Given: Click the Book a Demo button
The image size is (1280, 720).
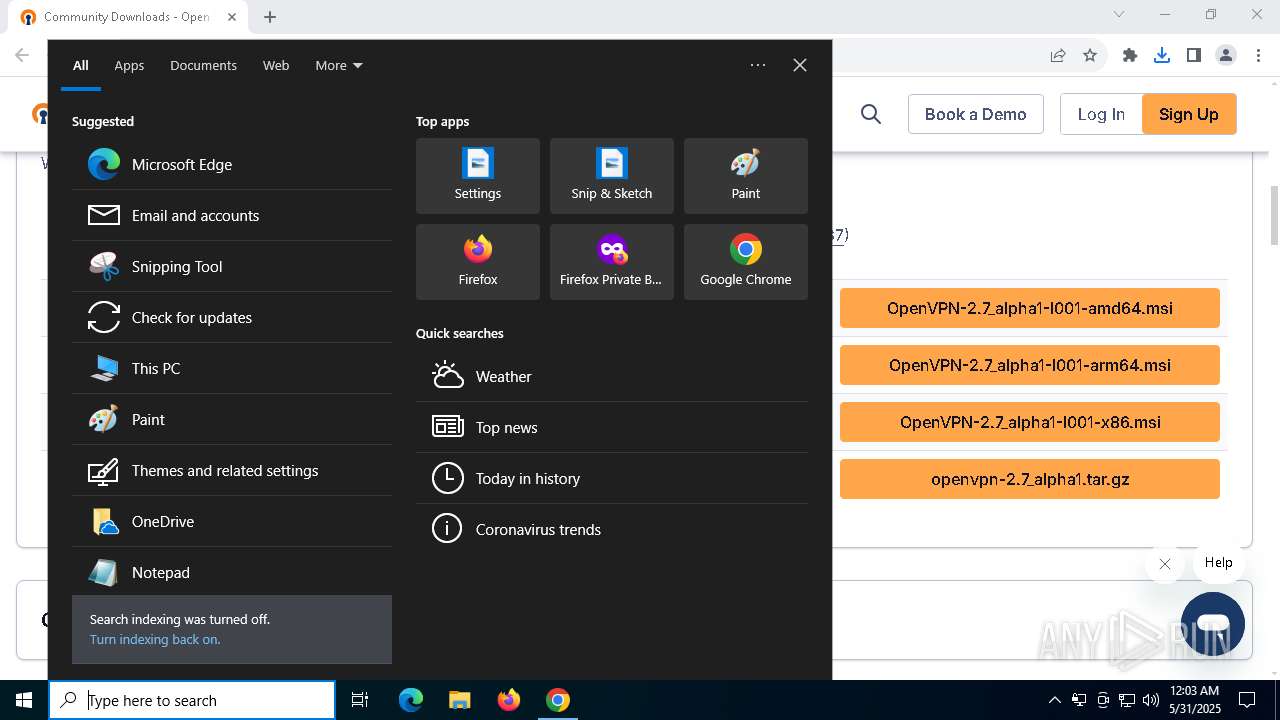Looking at the screenshot, I should [976, 114].
